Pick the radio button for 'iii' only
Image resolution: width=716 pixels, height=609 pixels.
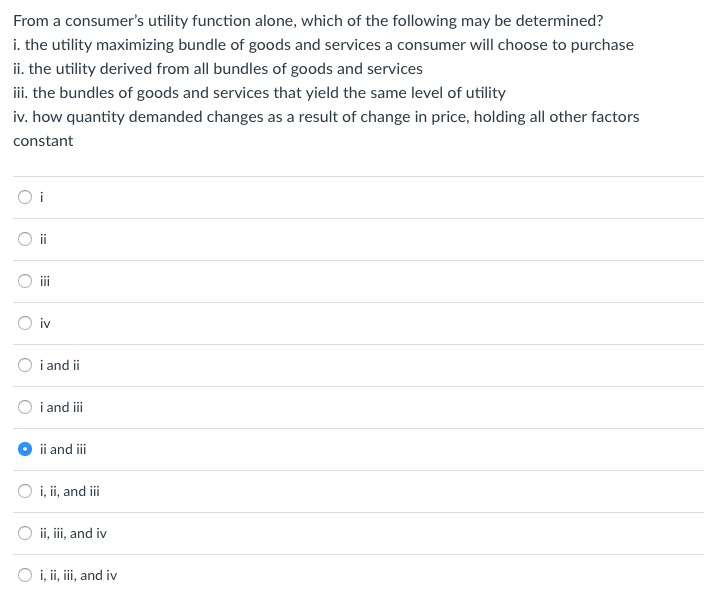[x=24, y=281]
